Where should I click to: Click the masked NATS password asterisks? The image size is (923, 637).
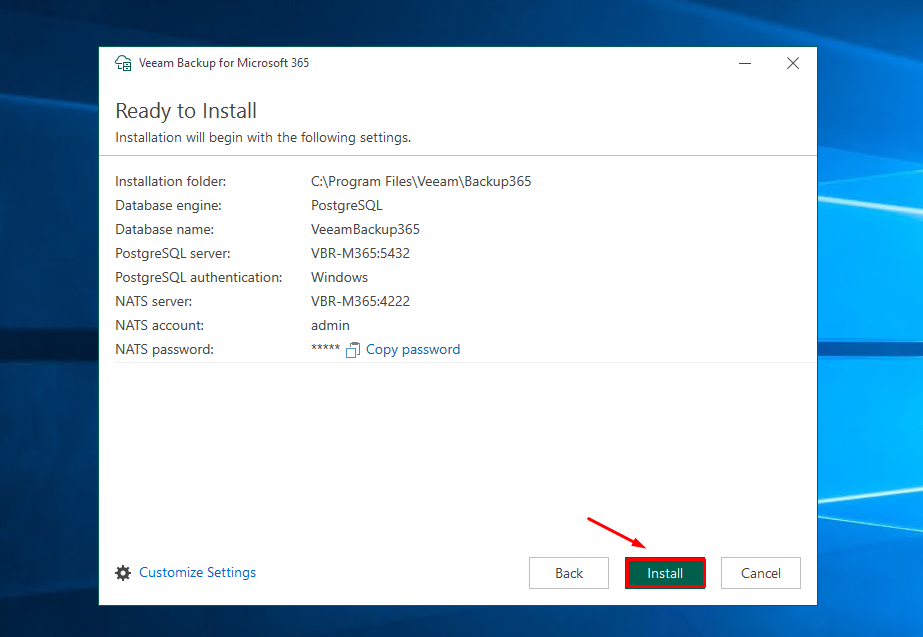(326, 348)
